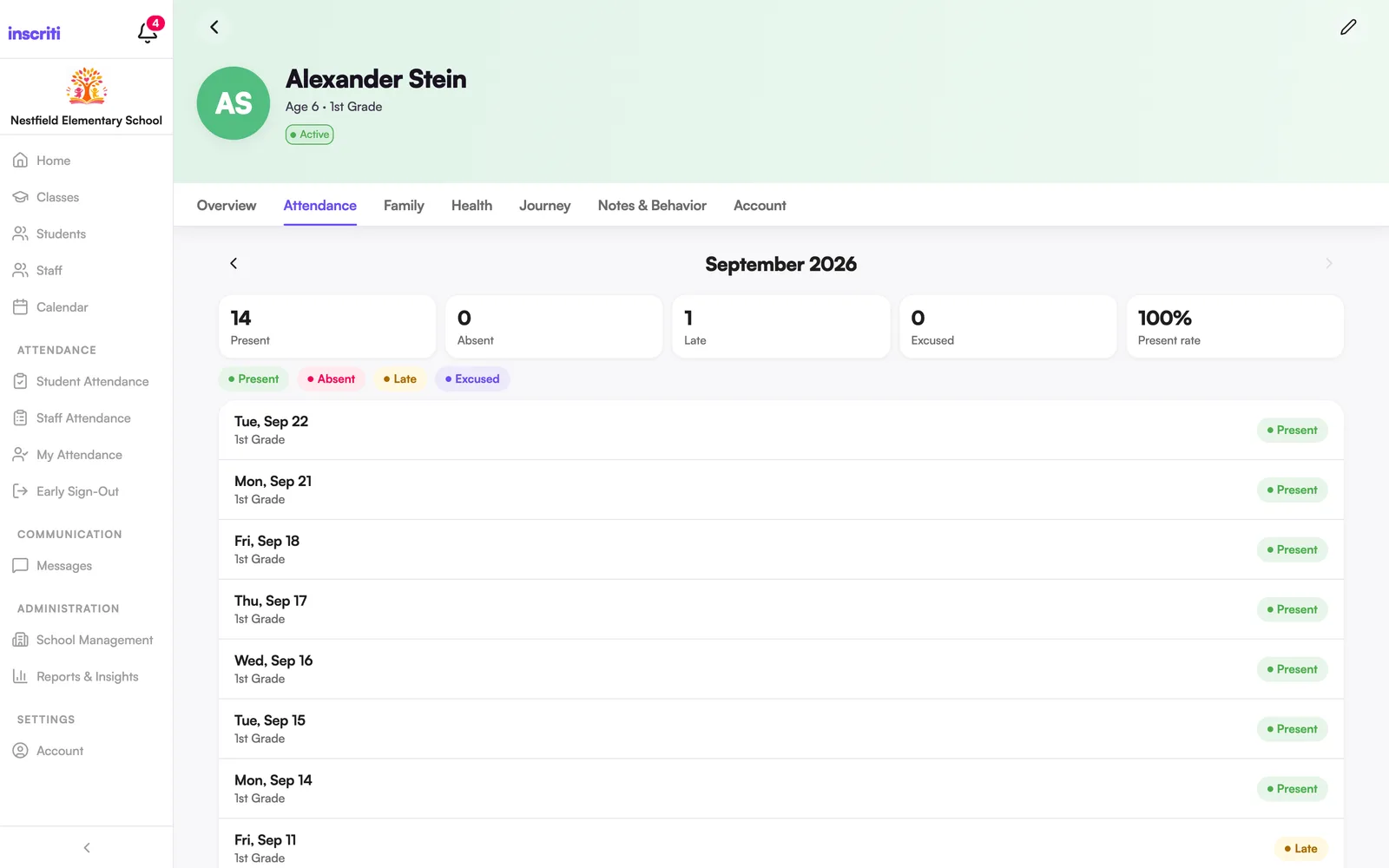Image resolution: width=1389 pixels, height=868 pixels.
Task: Click the Age 6 · 1st Grade text
Action: click(334, 107)
